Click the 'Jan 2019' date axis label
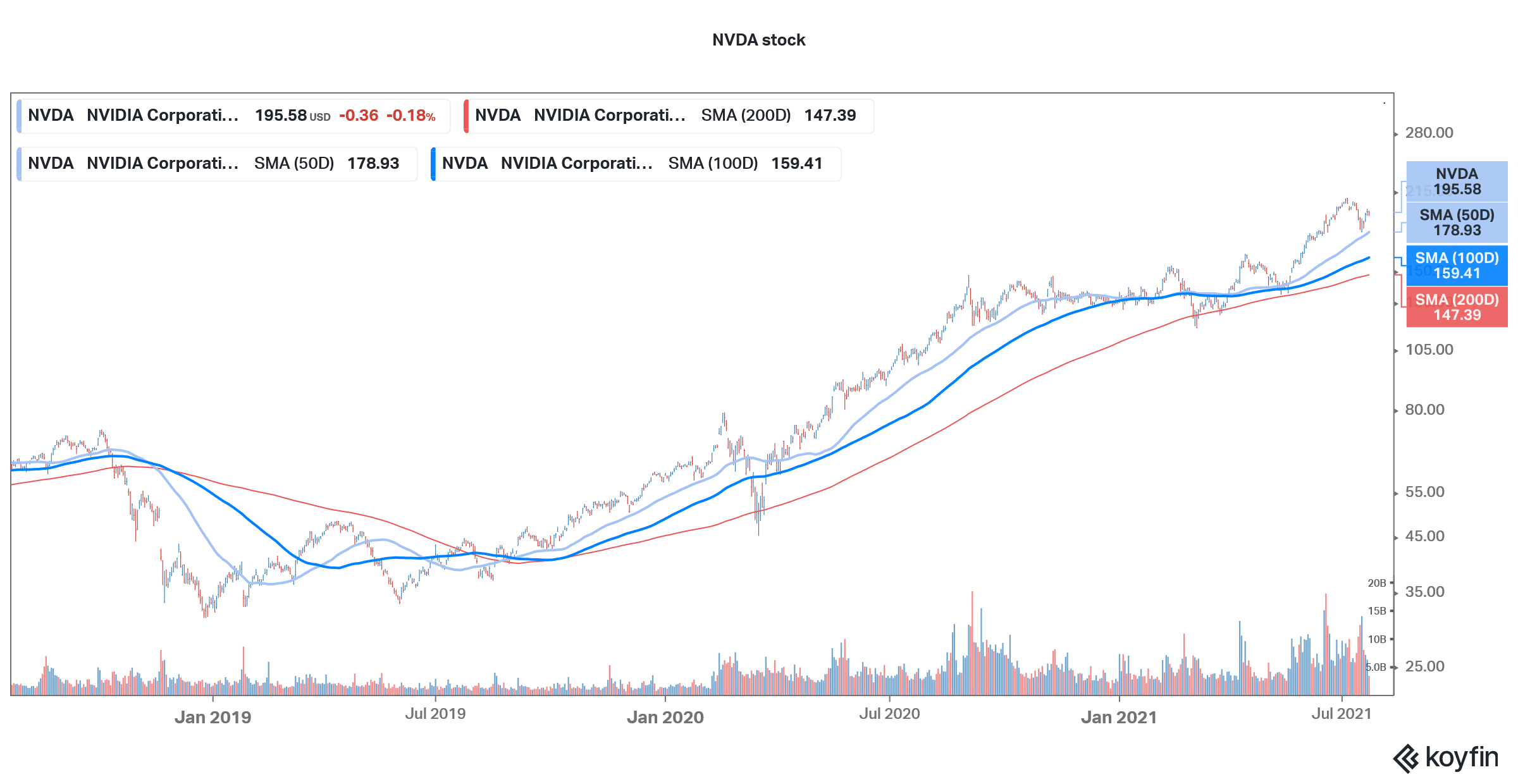The width and height of the screenshot is (1518, 784). [213, 717]
